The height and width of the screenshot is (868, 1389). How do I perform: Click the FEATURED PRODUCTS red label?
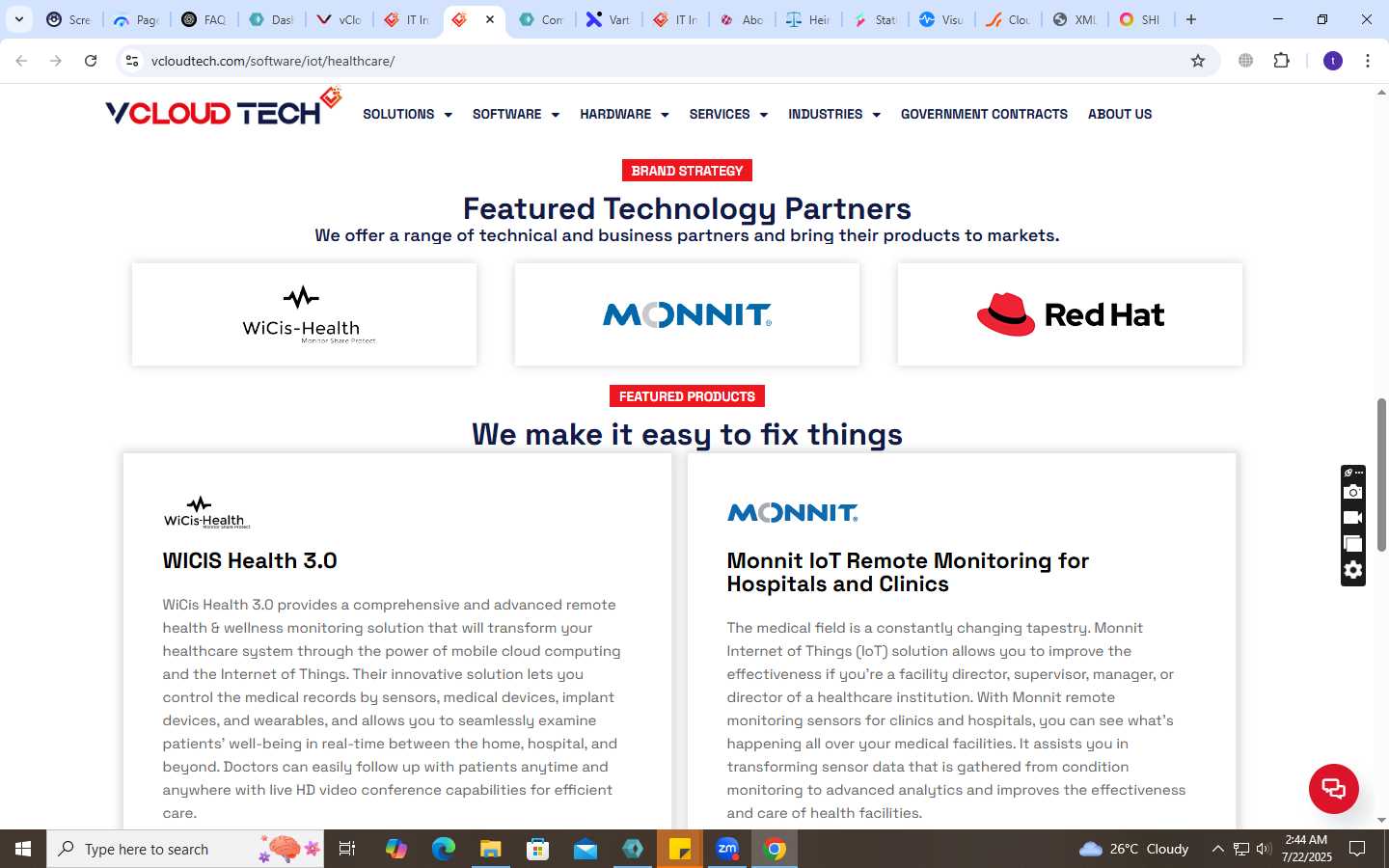tap(687, 396)
